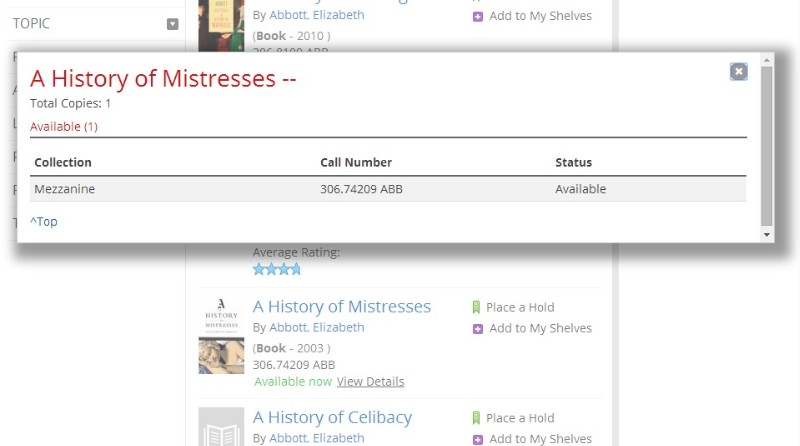The image size is (800, 446).
Task: Click the green bookmark icon for A History of Mistresses hold
Action: click(476, 307)
